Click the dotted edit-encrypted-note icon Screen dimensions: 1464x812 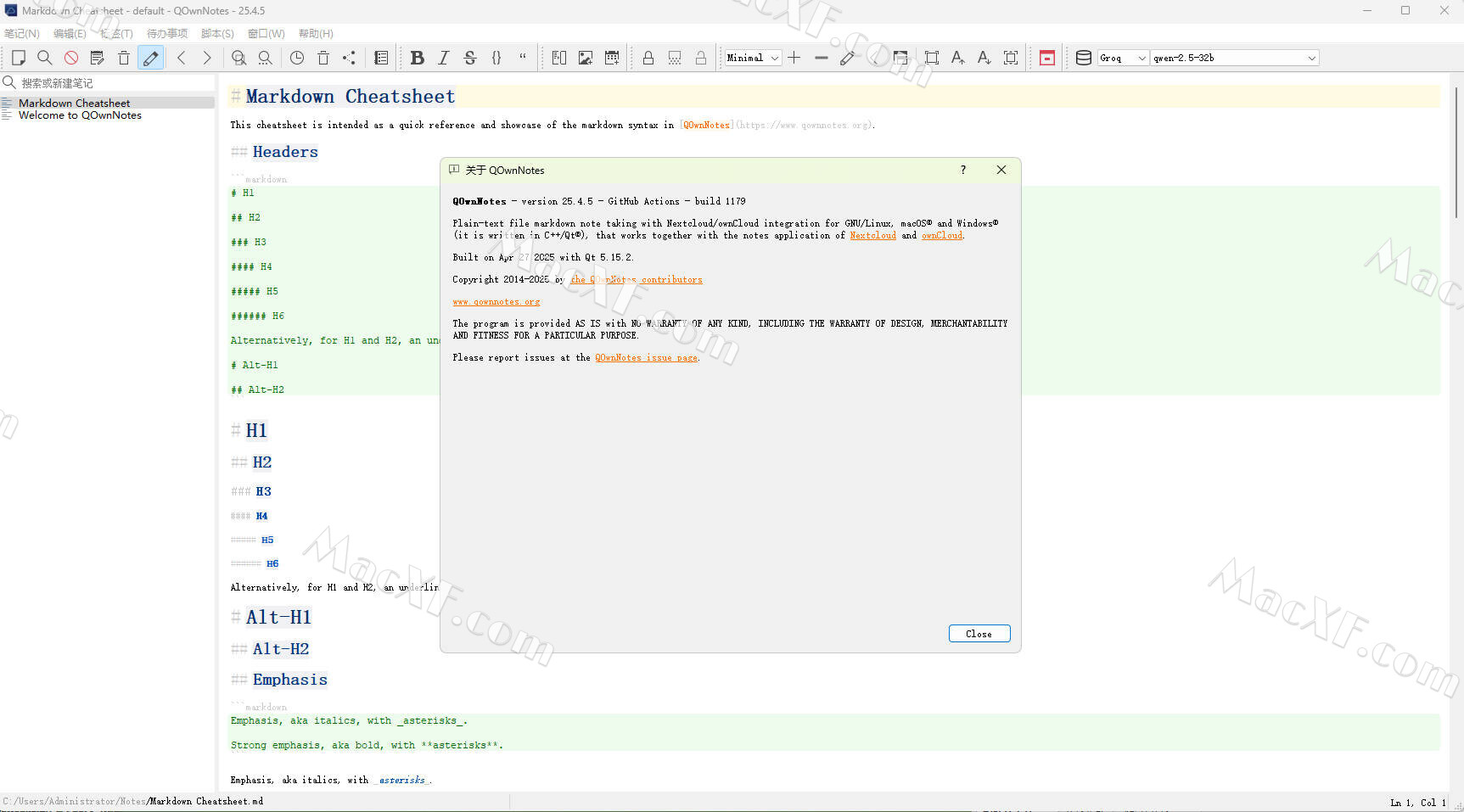[675, 58]
